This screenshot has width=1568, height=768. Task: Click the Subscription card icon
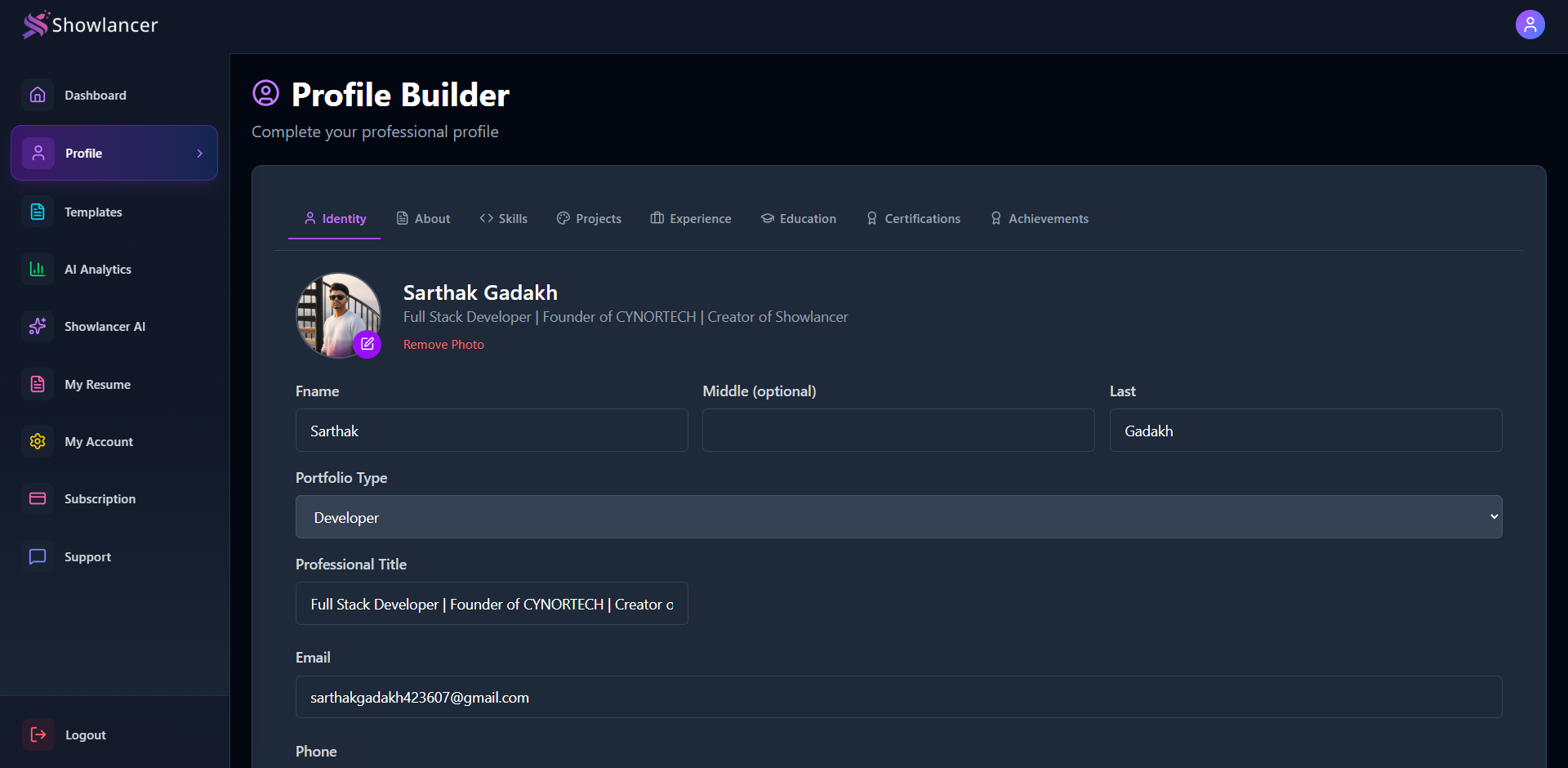tap(38, 498)
